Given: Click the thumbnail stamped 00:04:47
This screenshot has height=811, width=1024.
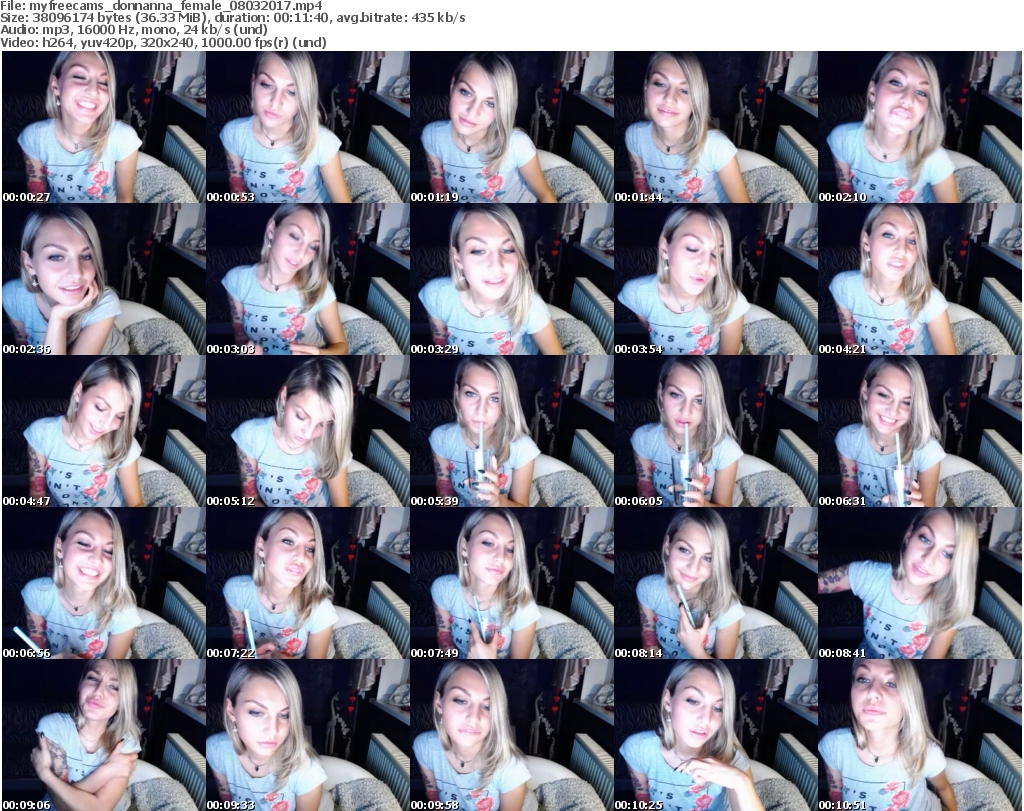Looking at the screenshot, I should click(x=104, y=431).
